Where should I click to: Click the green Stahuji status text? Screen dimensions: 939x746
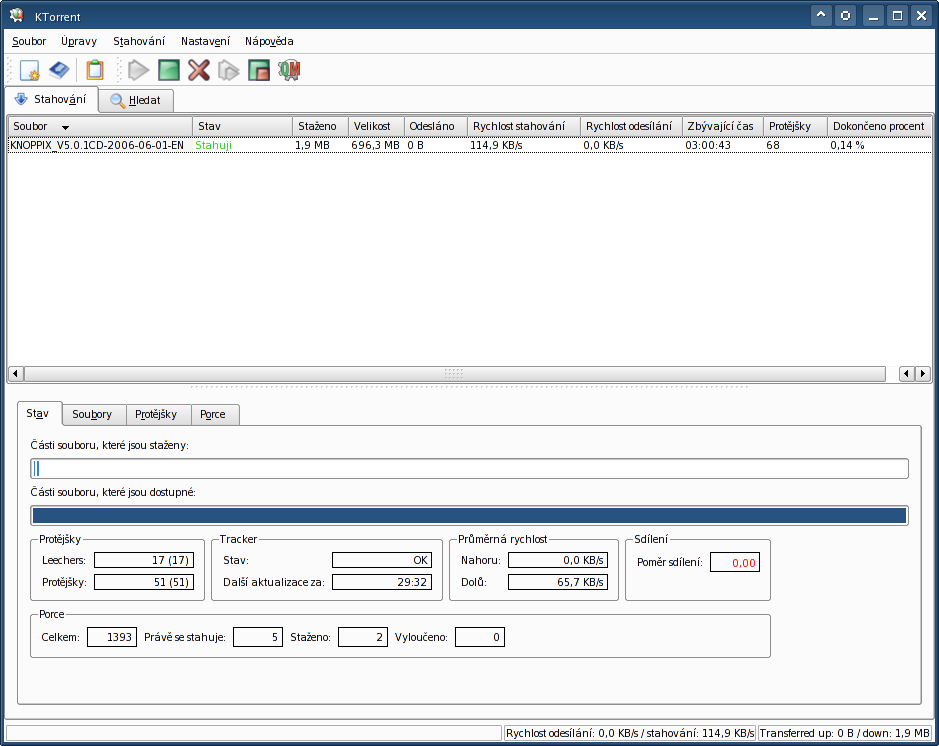click(x=213, y=145)
